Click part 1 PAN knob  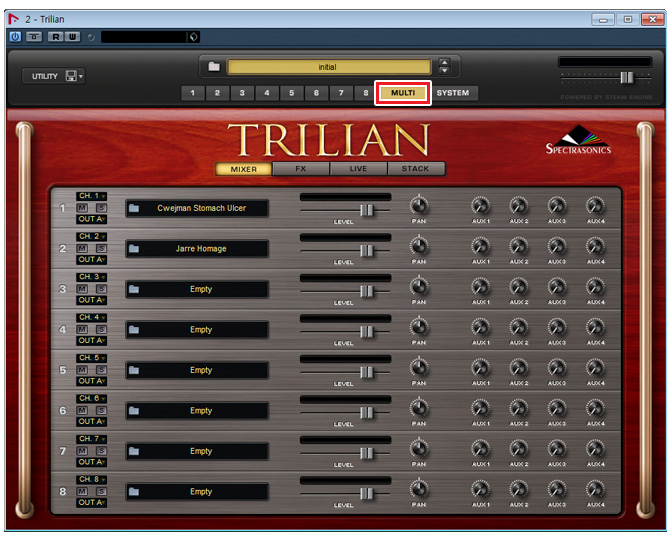pyautogui.click(x=419, y=206)
